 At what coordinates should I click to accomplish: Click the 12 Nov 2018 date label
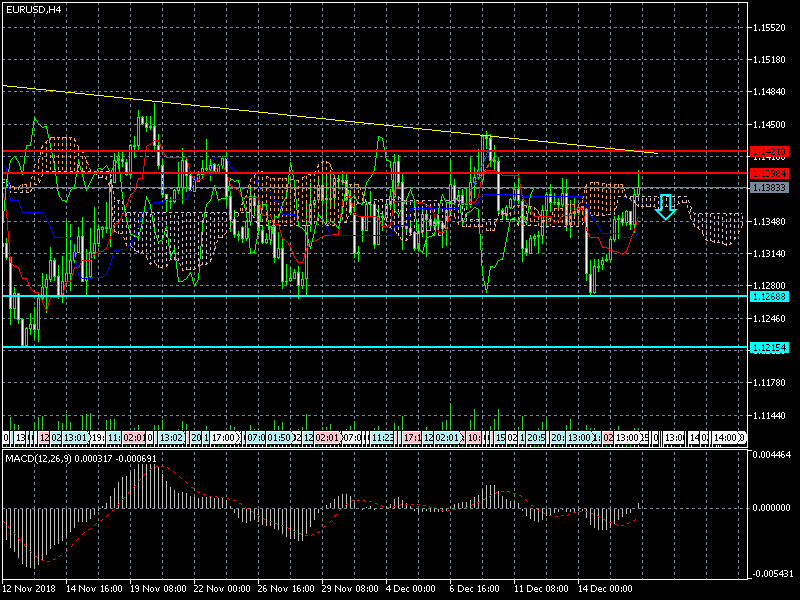coord(31,587)
